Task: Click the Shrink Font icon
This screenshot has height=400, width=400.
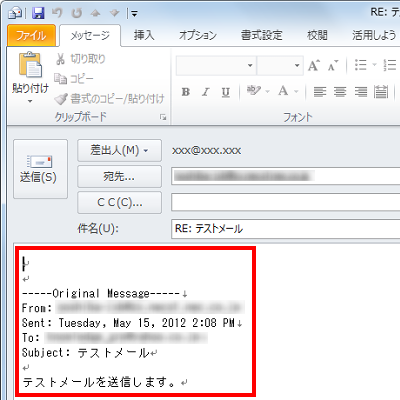Action: (333, 65)
